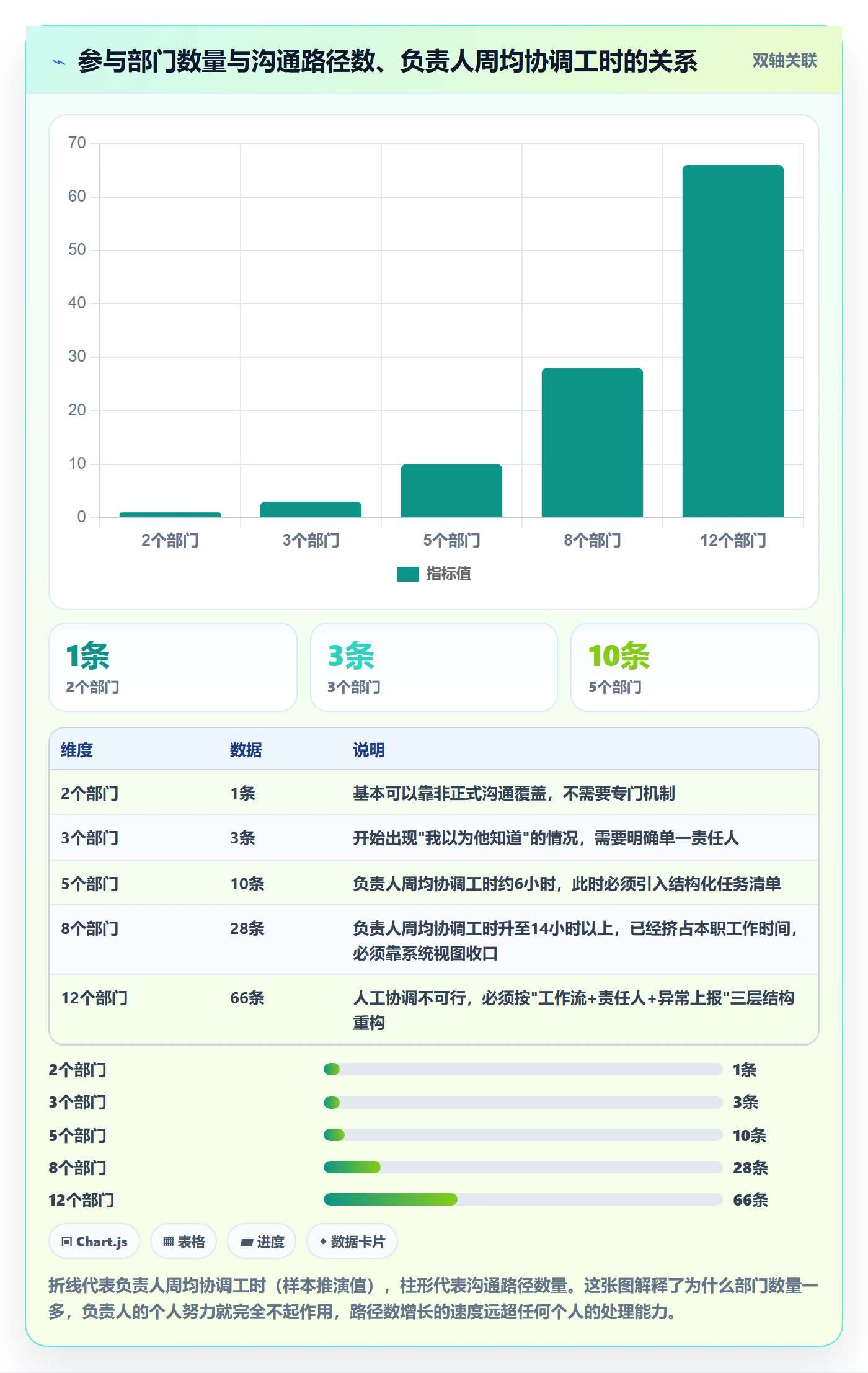Click the 12个部门 progress bar
The height and width of the screenshot is (1373, 868).
(523, 1199)
